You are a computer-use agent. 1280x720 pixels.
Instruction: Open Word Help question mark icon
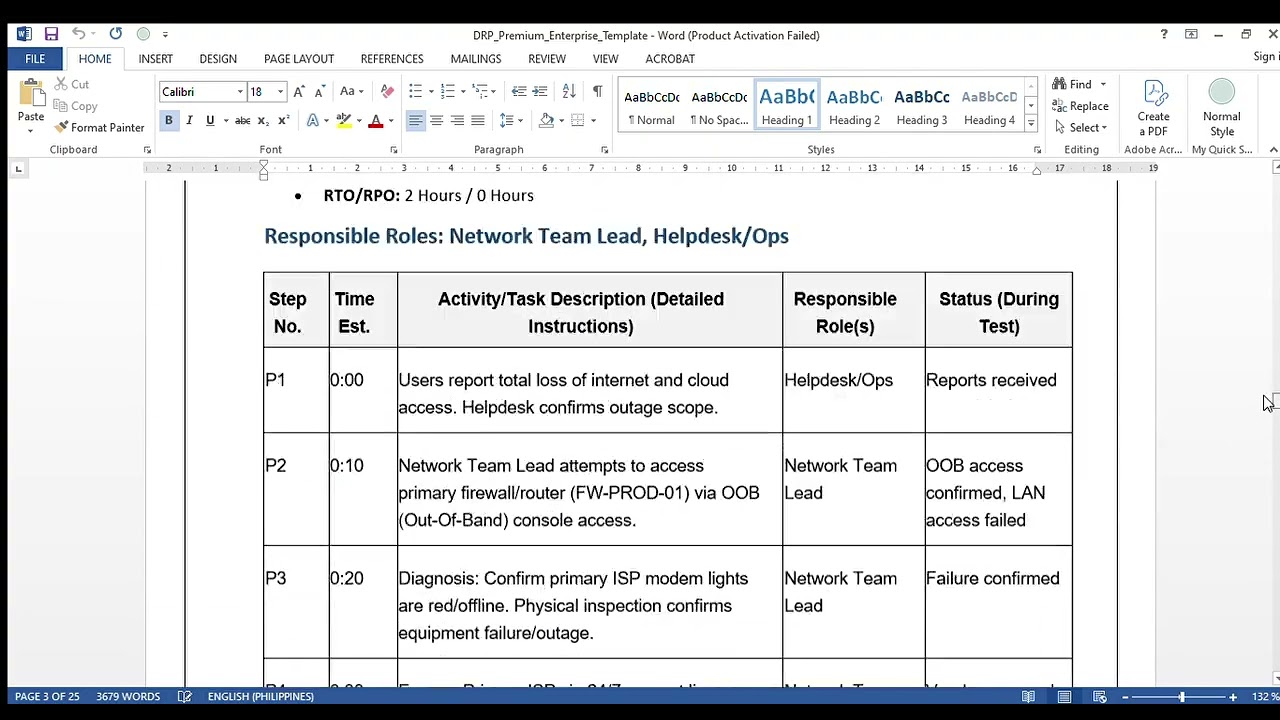tap(1164, 34)
